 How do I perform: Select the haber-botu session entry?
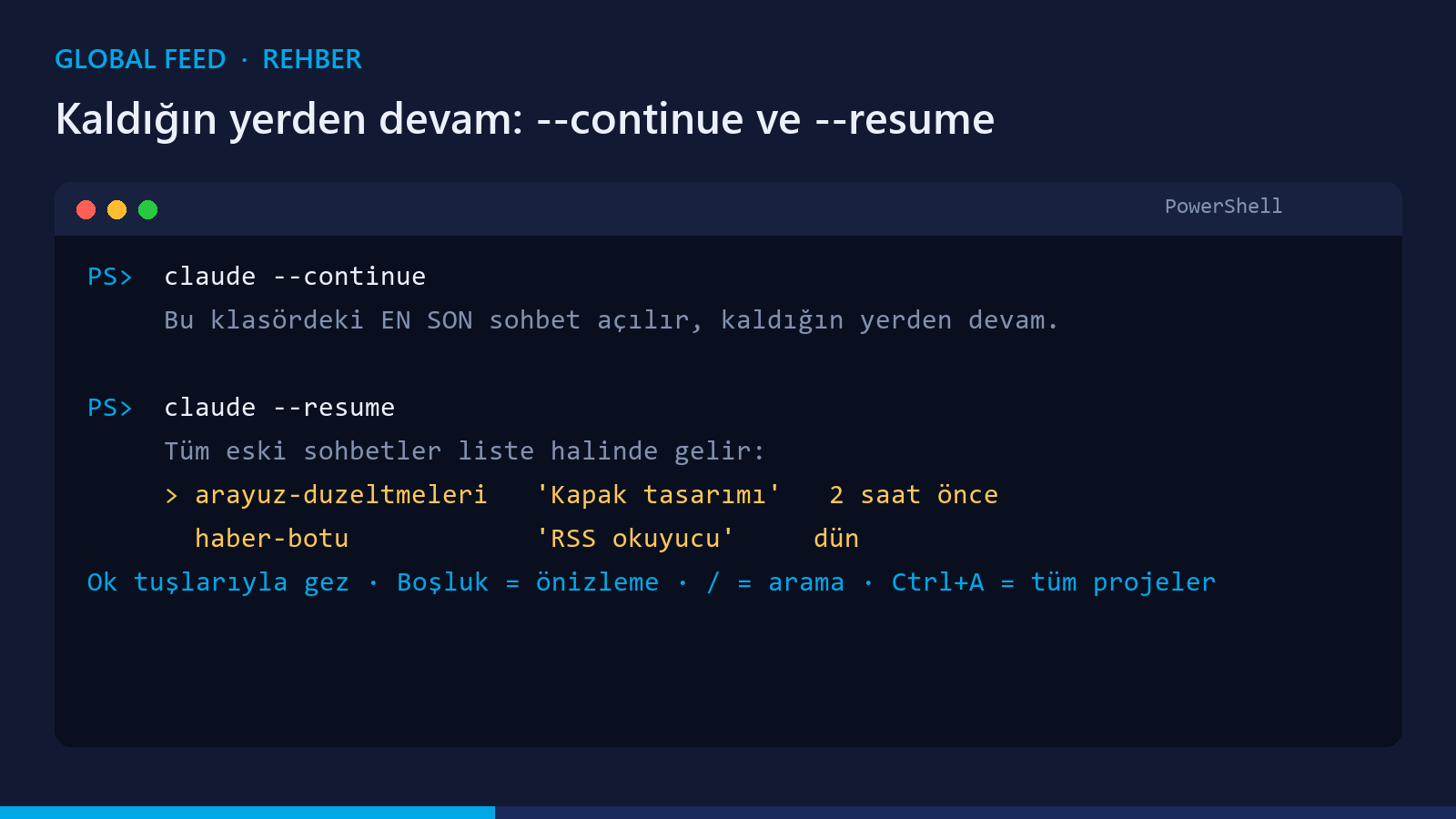[272, 539]
